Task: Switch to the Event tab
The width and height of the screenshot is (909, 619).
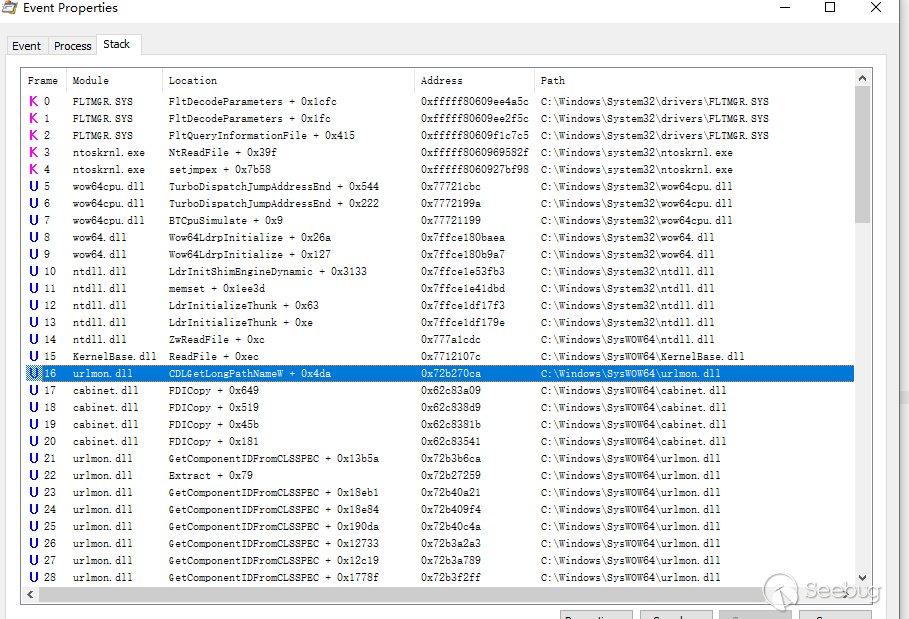Action: pyautogui.click(x=27, y=46)
